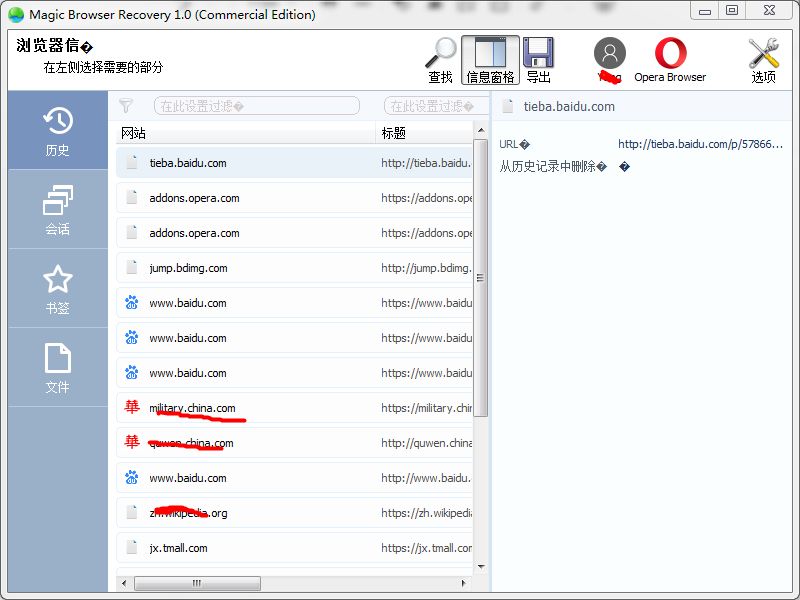Click the page icon for jx.tmall.com

(x=132, y=547)
